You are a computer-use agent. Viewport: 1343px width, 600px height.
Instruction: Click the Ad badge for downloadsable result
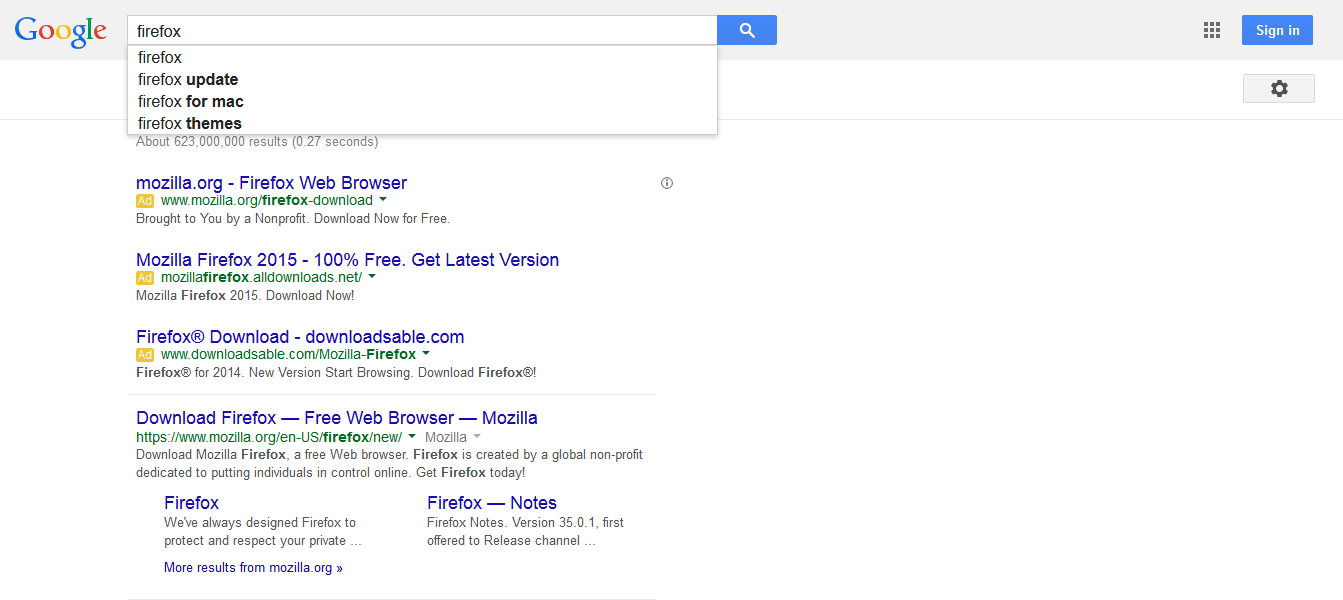click(x=145, y=355)
